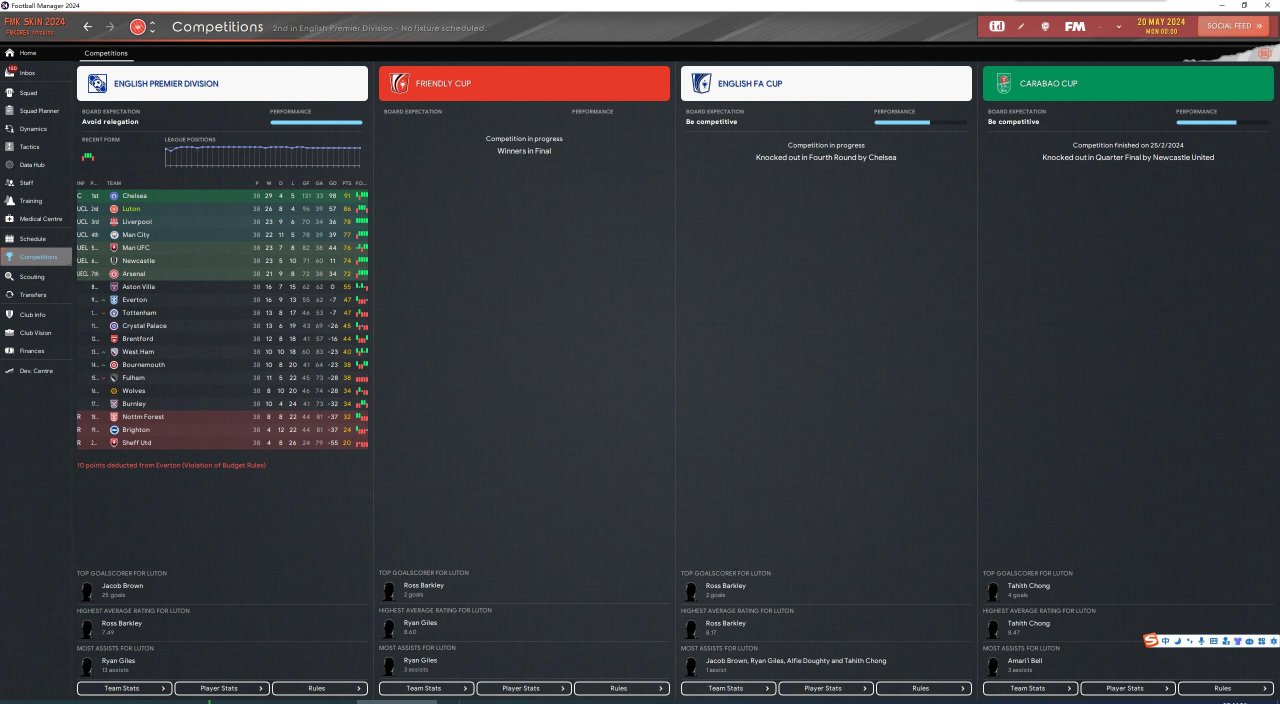
Task: Toggle Sogou Chinese/English input mode
Action: pos(1166,641)
